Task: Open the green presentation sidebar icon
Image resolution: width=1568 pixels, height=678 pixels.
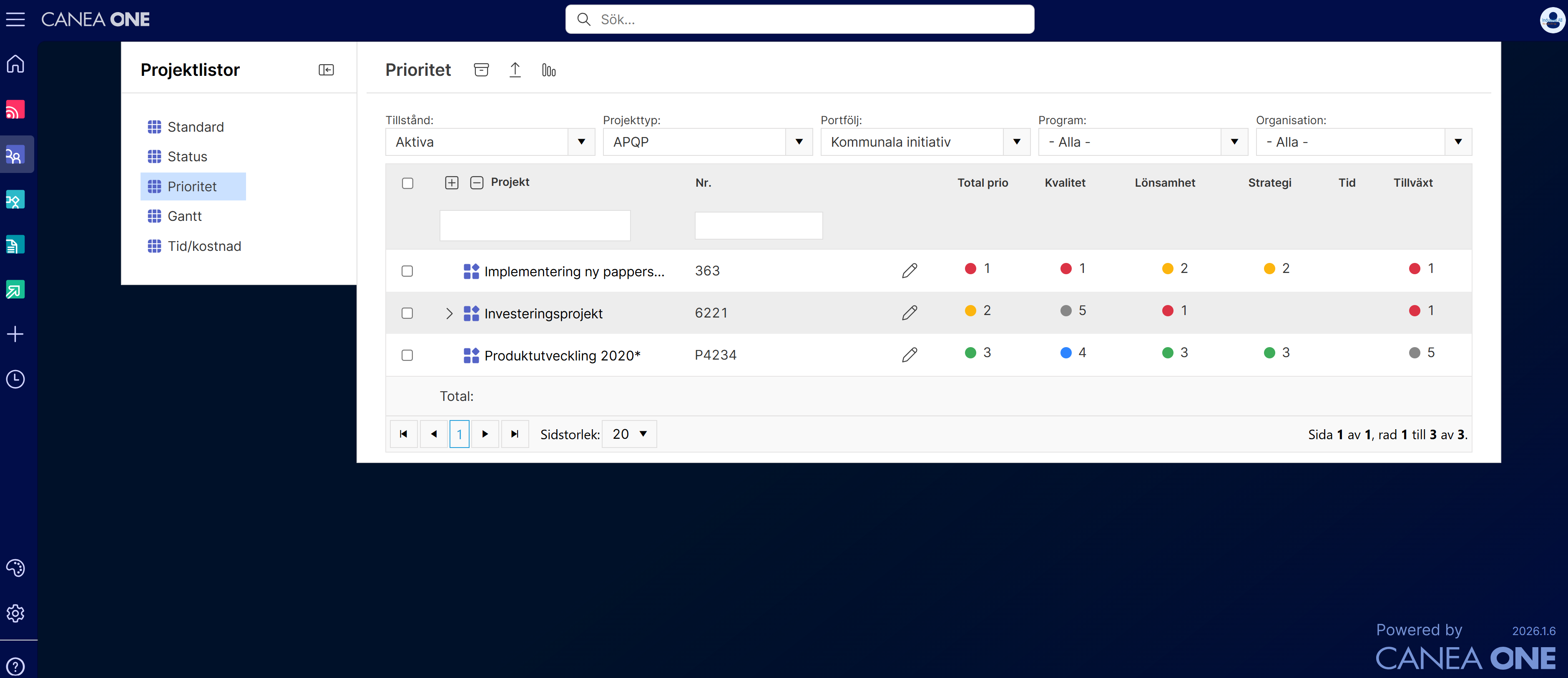Action: (15, 290)
